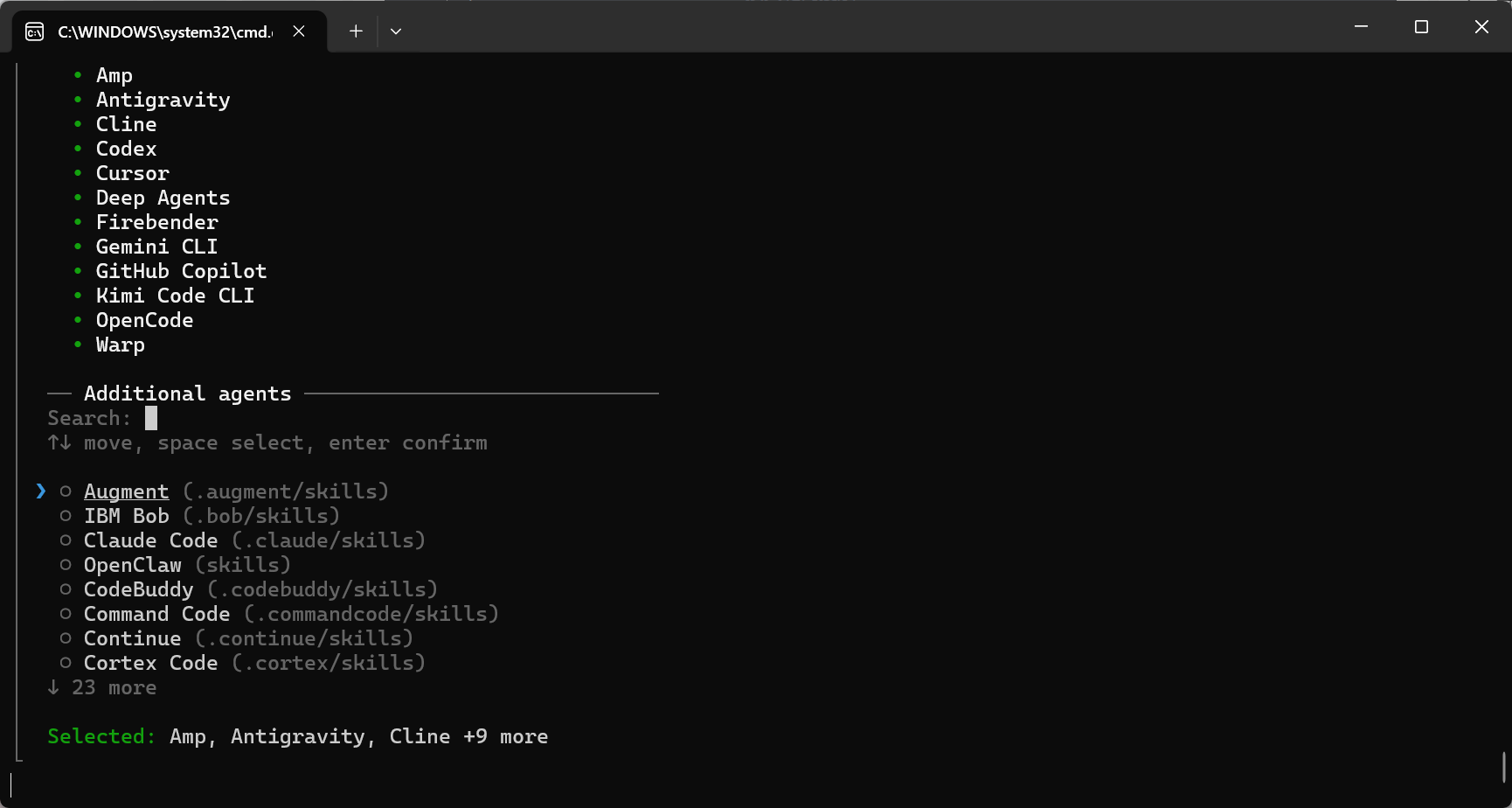Click the OpenClaw agent name
Viewport: 1512px width, 808px height.
(x=133, y=565)
